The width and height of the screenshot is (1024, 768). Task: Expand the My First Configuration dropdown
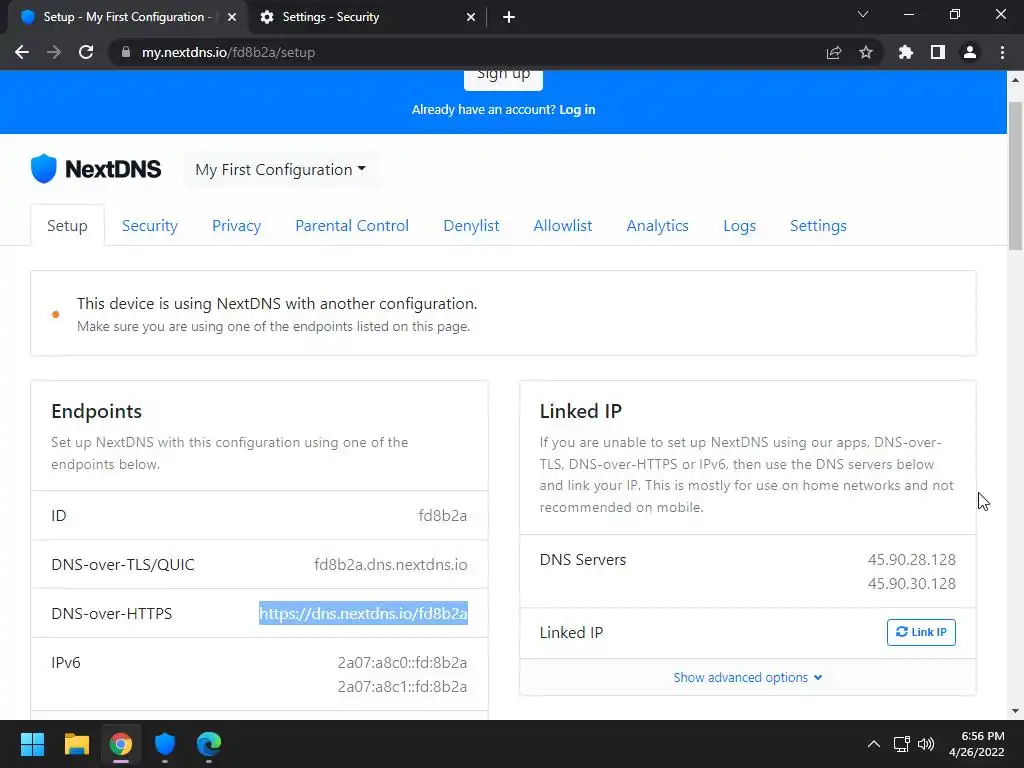281,170
